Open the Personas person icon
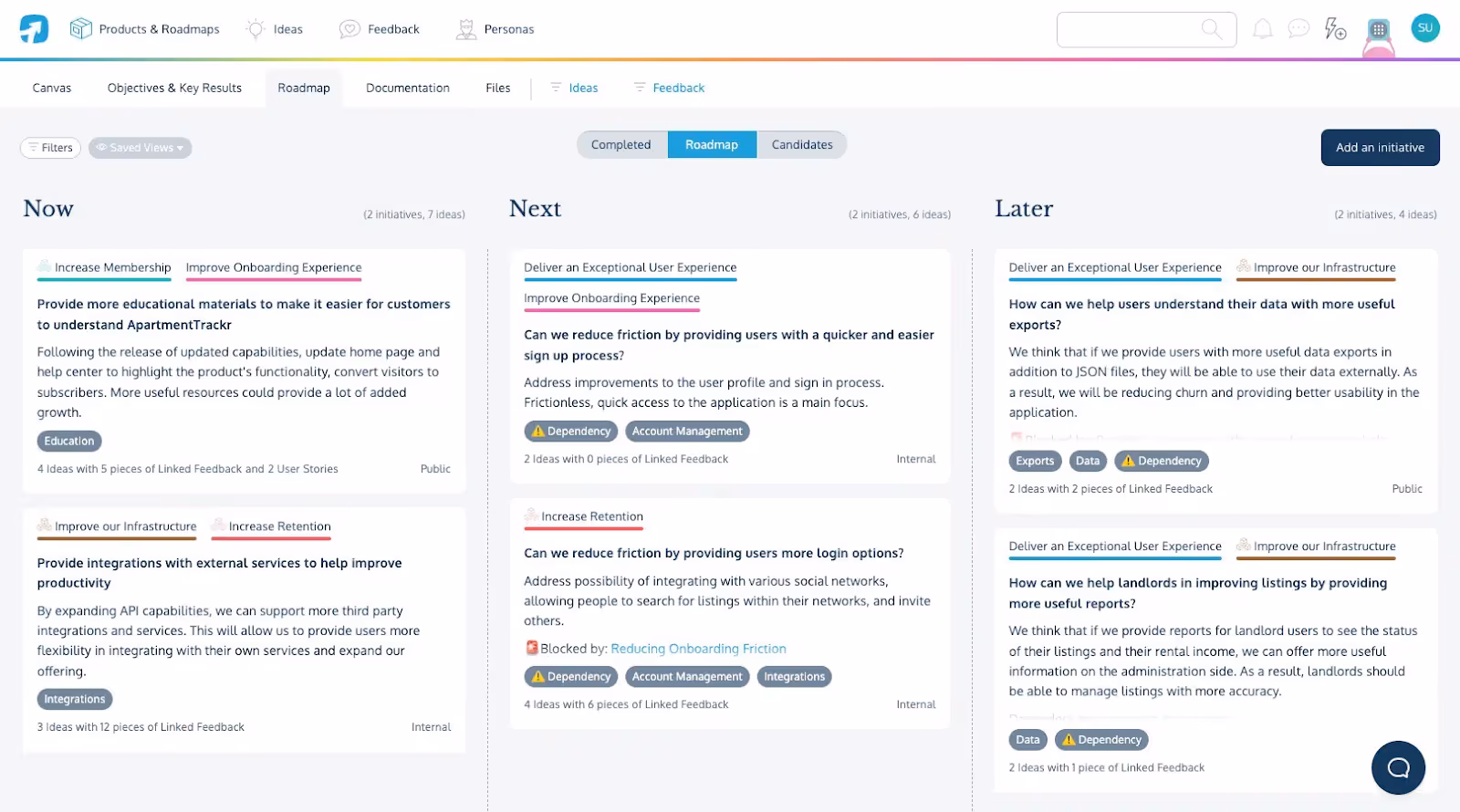 (x=466, y=29)
